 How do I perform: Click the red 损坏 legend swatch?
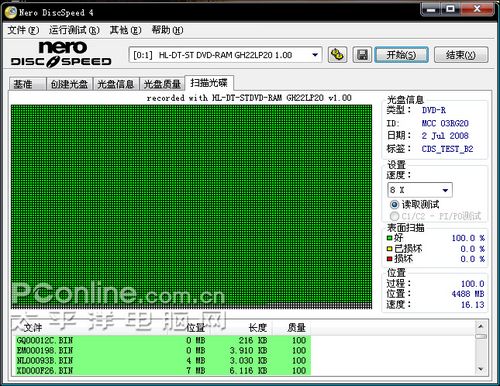click(x=389, y=259)
